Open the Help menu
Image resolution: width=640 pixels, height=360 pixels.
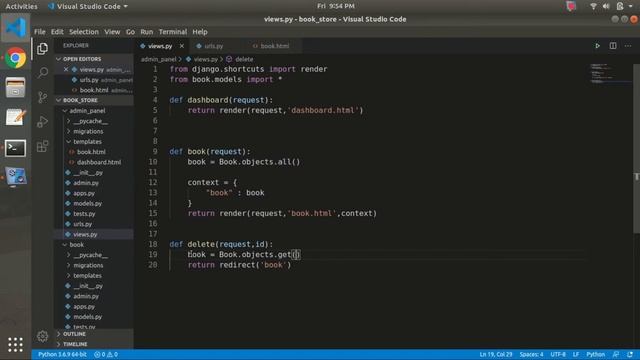click(200, 32)
